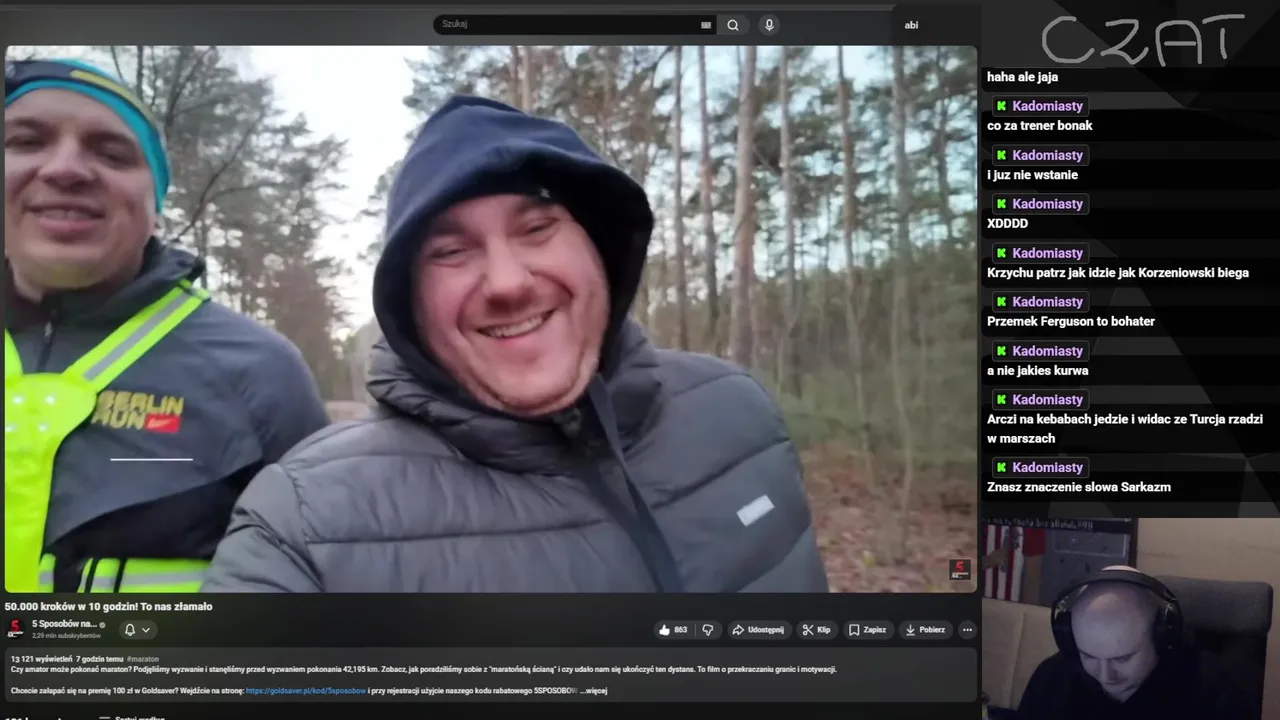Click chat message 'Przemek Ferguson to bohater'
The image size is (1280, 720).
[1071, 322]
